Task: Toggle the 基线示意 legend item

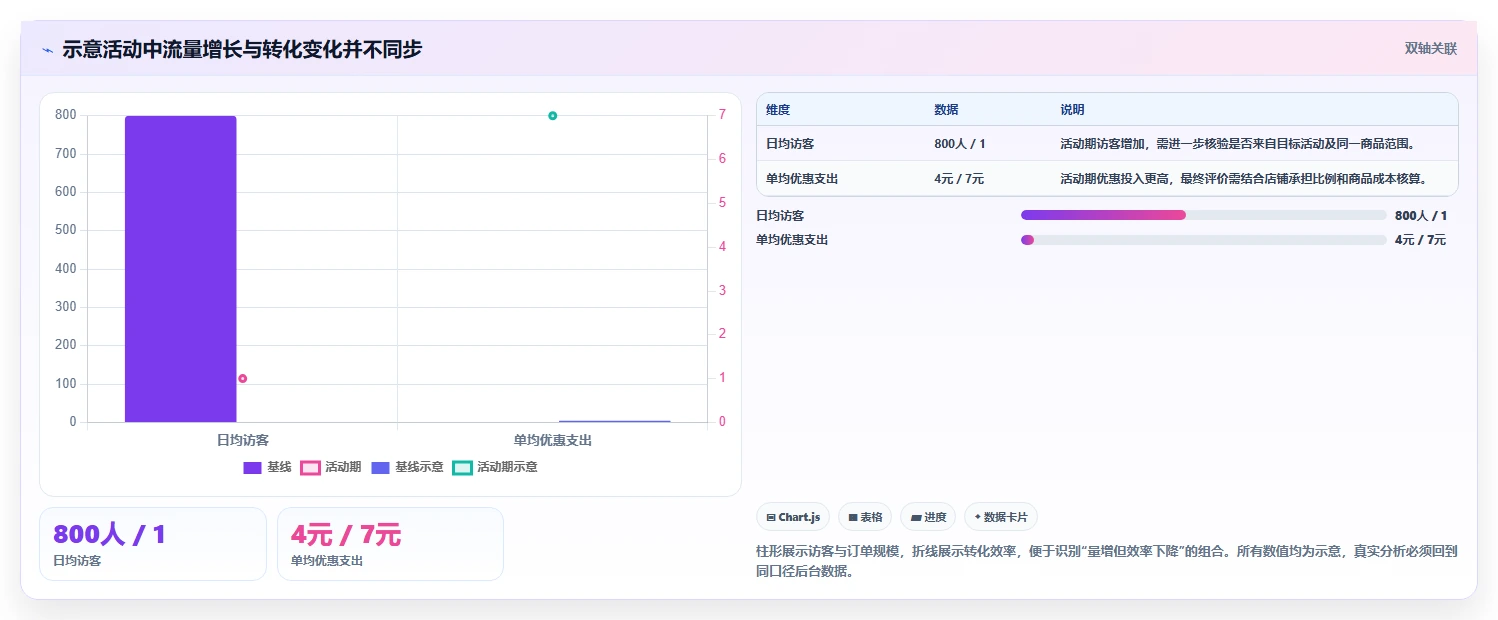Action: pyautogui.click(x=407, y=467)
